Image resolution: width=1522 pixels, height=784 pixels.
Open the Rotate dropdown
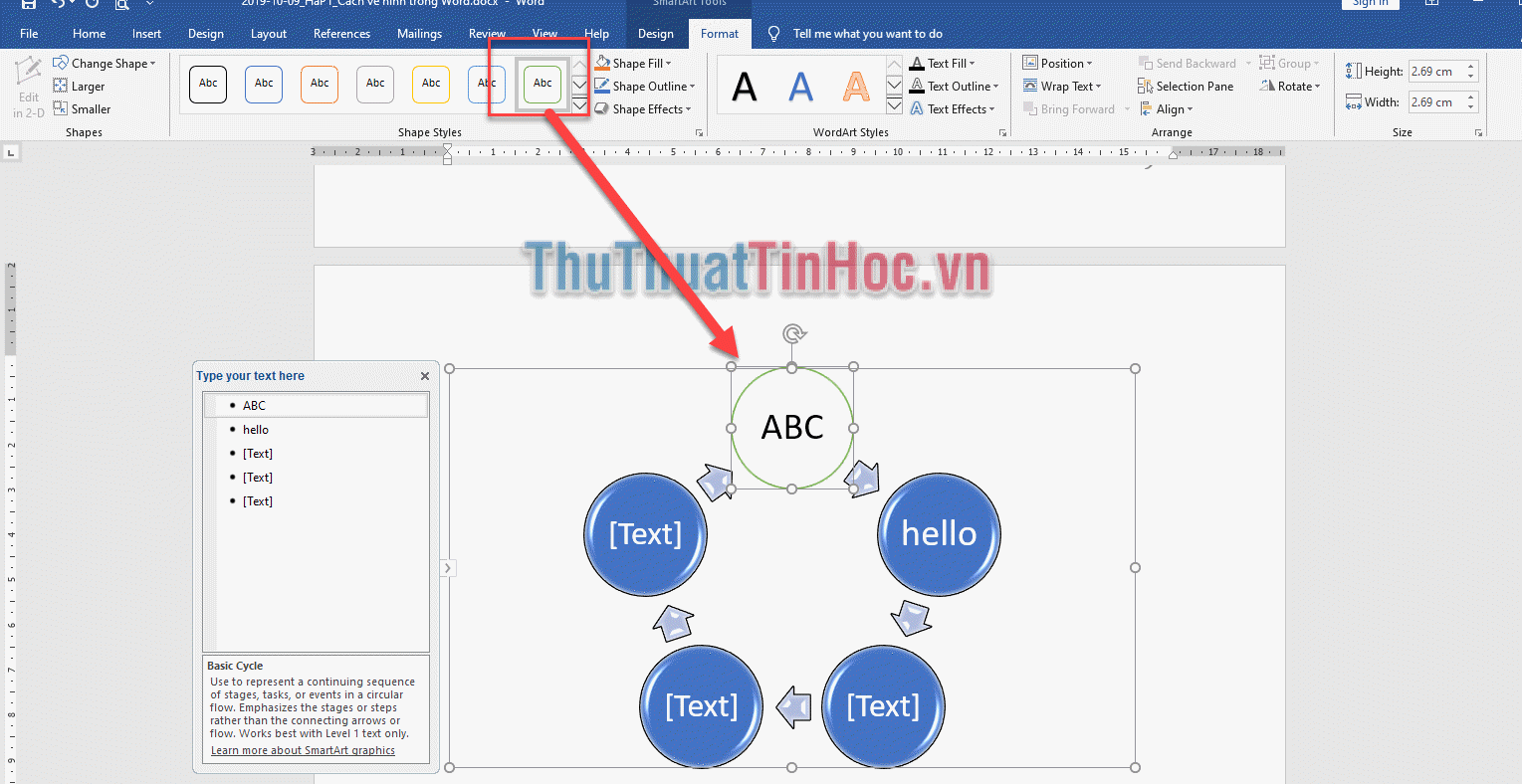(x=1290, y=87)
